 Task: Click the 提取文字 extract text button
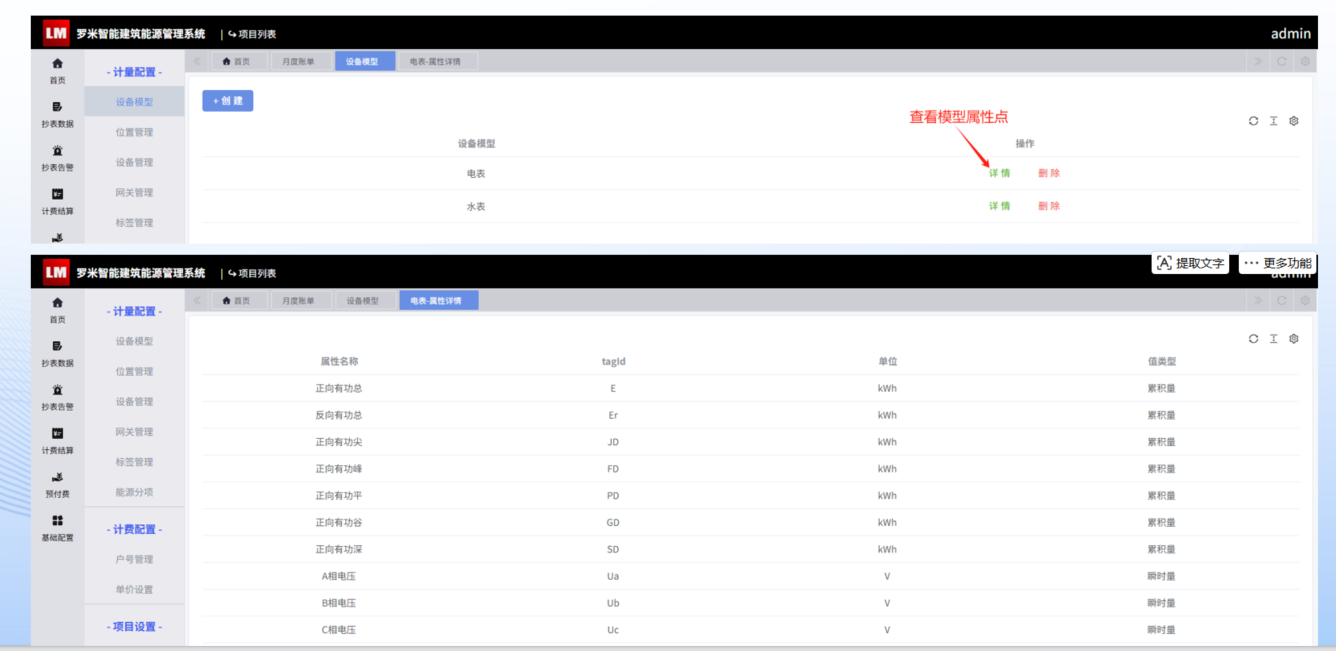[x=1190, y=263]
